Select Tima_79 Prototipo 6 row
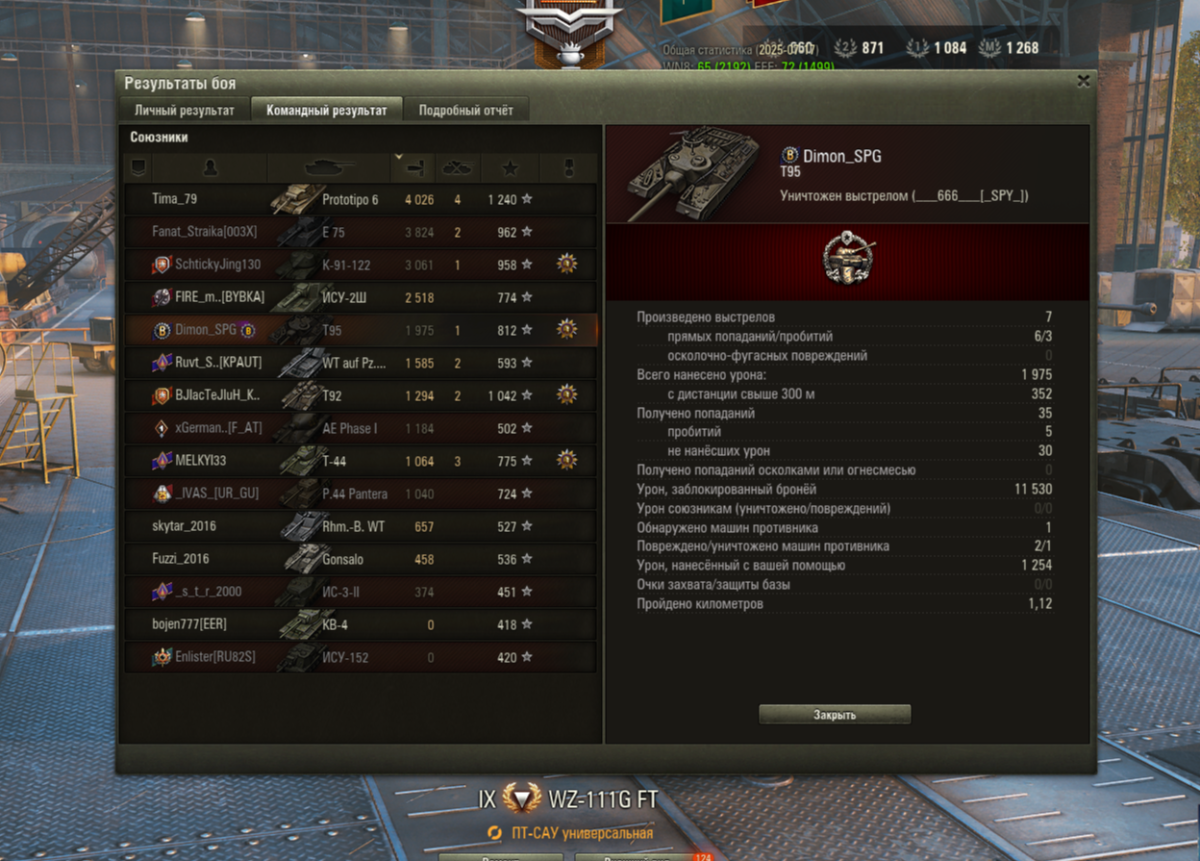The image size is (1200, 861). pyautogui.click(x=360, y=199)
